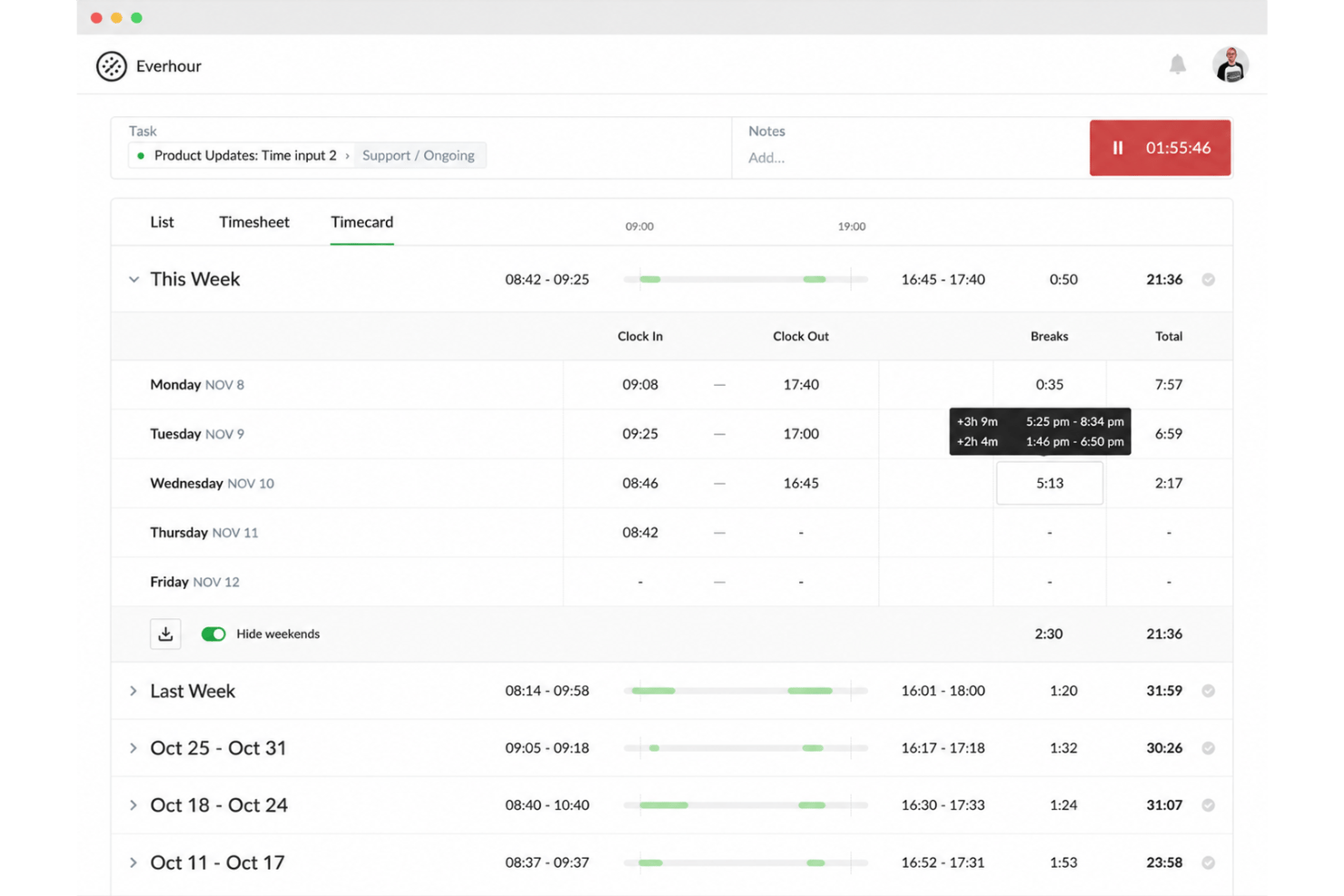Click the Clock Out column header

pos(801,336)
